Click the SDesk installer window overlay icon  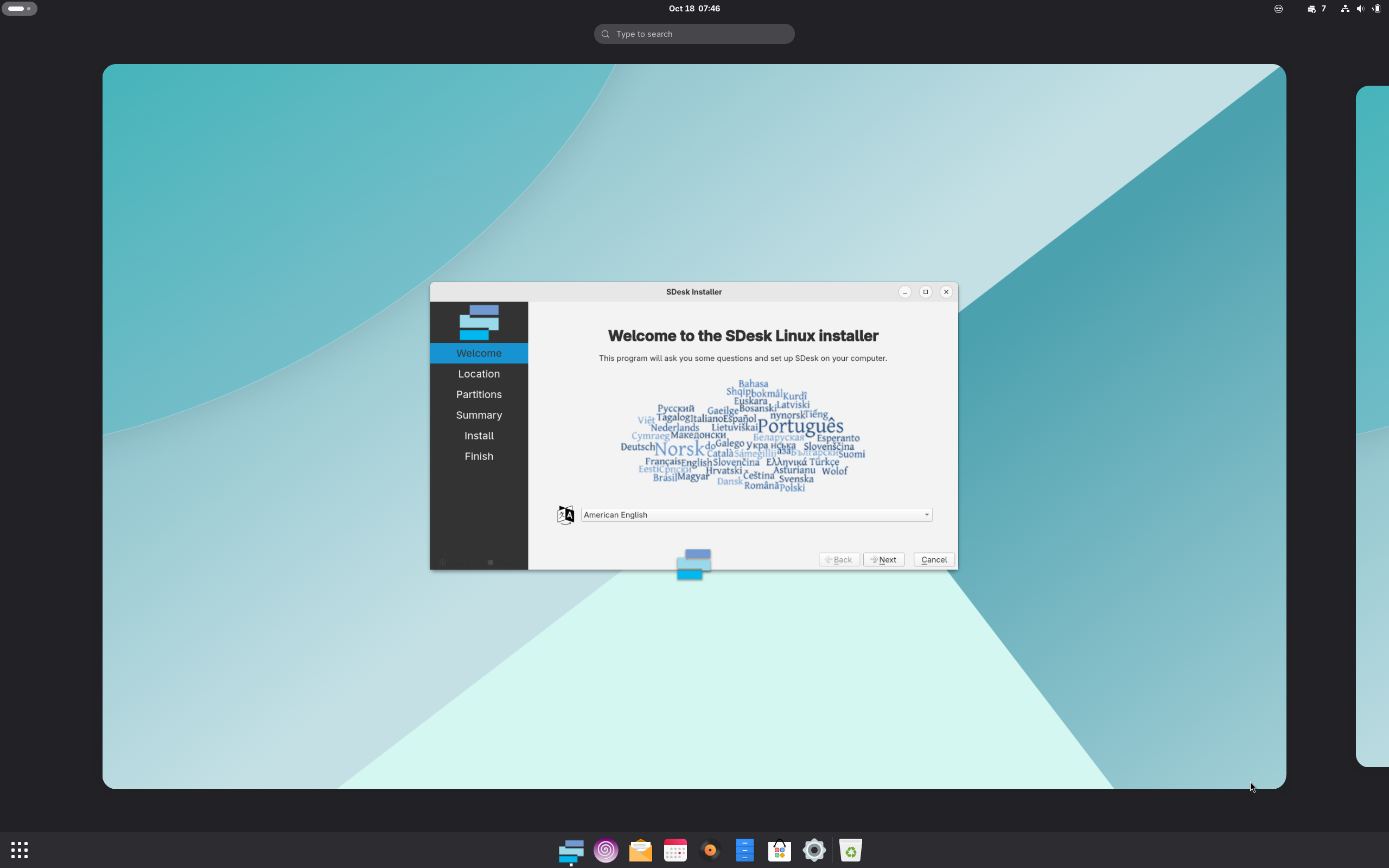pyautogui.click(x=694, y=564)
